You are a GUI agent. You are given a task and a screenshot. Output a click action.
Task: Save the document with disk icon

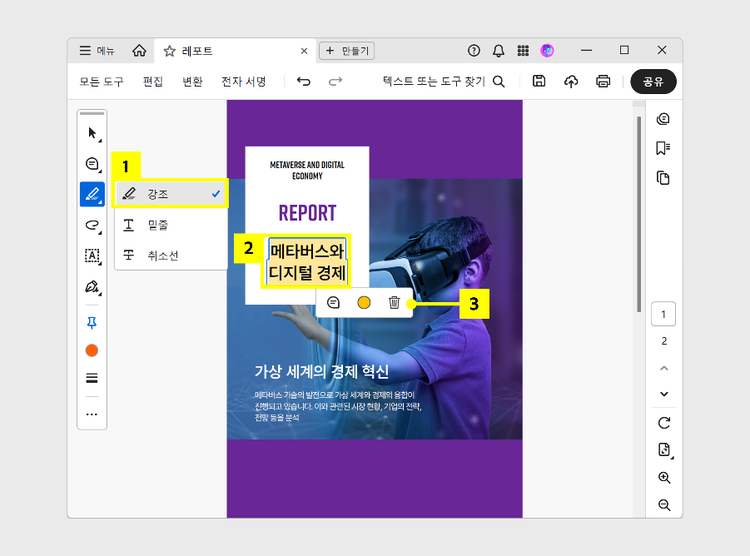pyautogui.click(x=539, y=81)
